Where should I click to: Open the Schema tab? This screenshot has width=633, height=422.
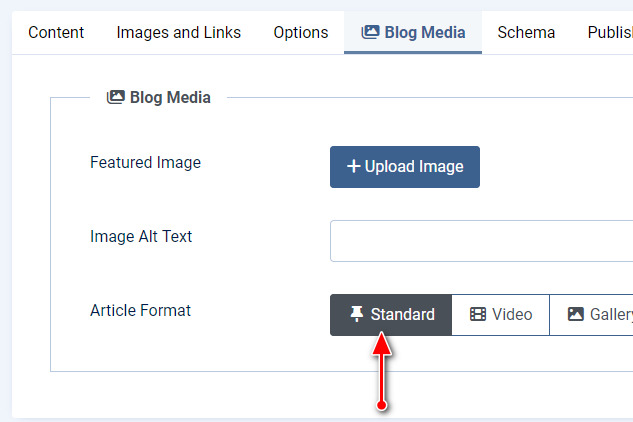(526, 33)
